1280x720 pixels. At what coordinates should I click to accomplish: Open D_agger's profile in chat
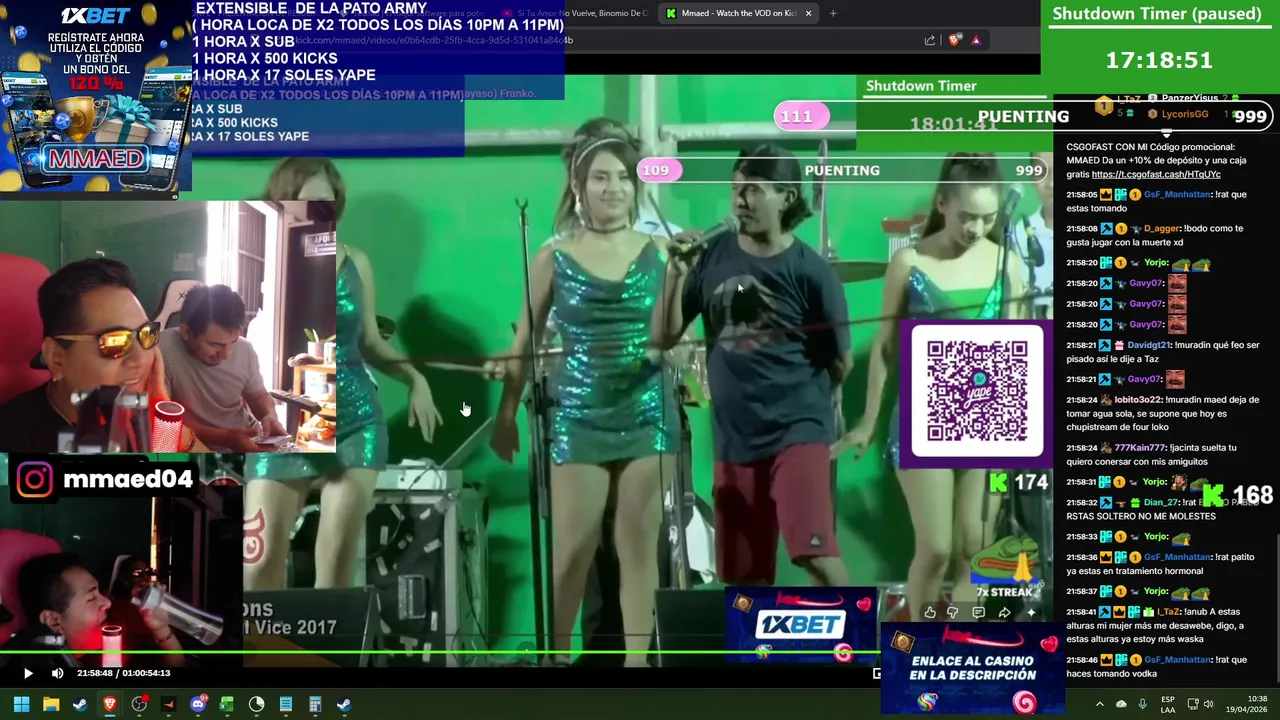(x=1160, y=229)
